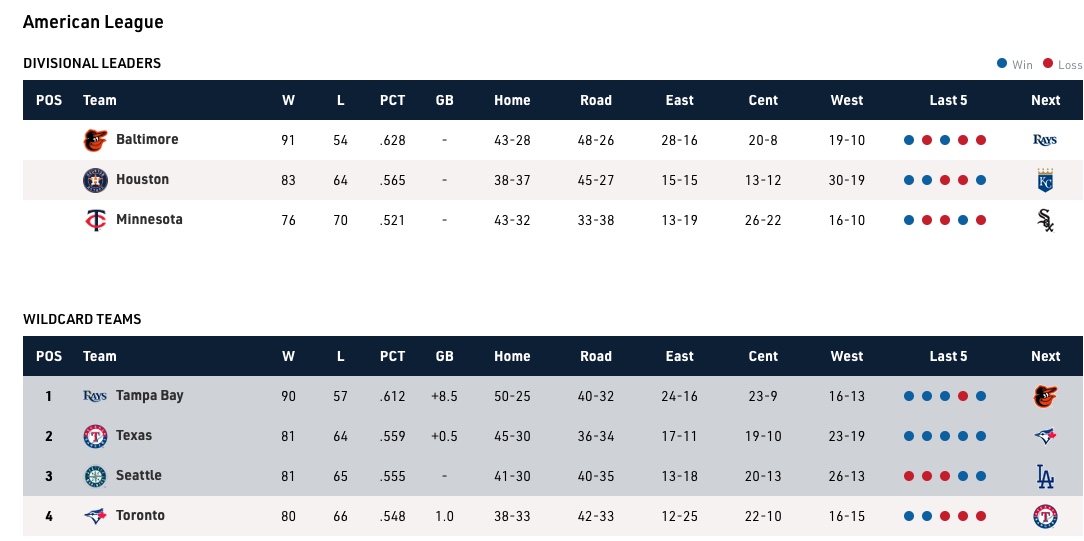This screenshot has width=1084, height=541.
Task: Click the Tampa Bay Rays team logo
Action: 94,396
